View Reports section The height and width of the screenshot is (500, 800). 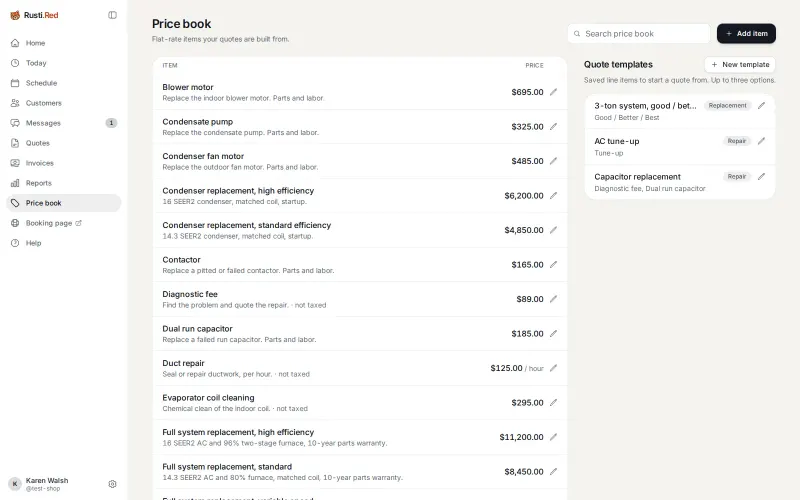[64, 183]
